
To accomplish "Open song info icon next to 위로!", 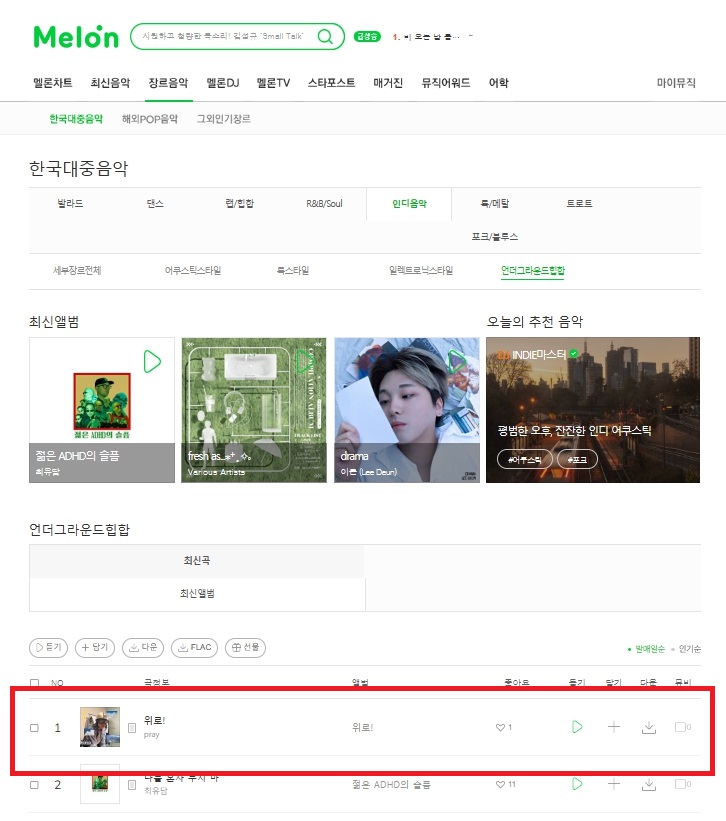I will click(x=132, y=728).
